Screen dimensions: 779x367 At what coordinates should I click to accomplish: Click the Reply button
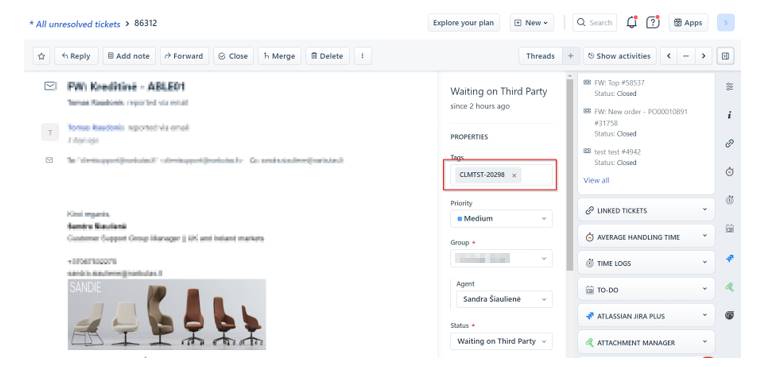click(76, 56)
